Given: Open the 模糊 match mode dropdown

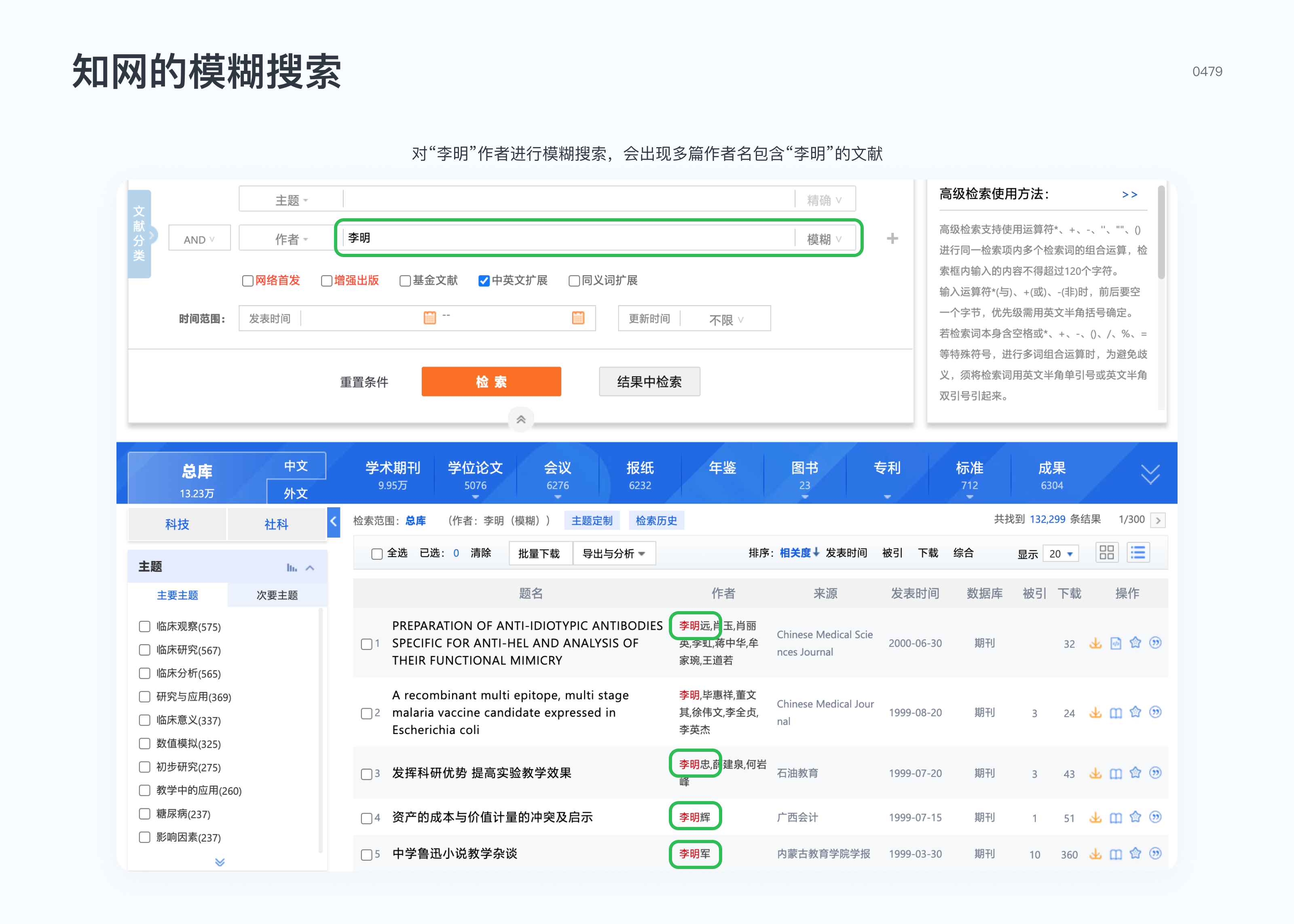Looking at the screenshot, I should click(x=825, y=239).
